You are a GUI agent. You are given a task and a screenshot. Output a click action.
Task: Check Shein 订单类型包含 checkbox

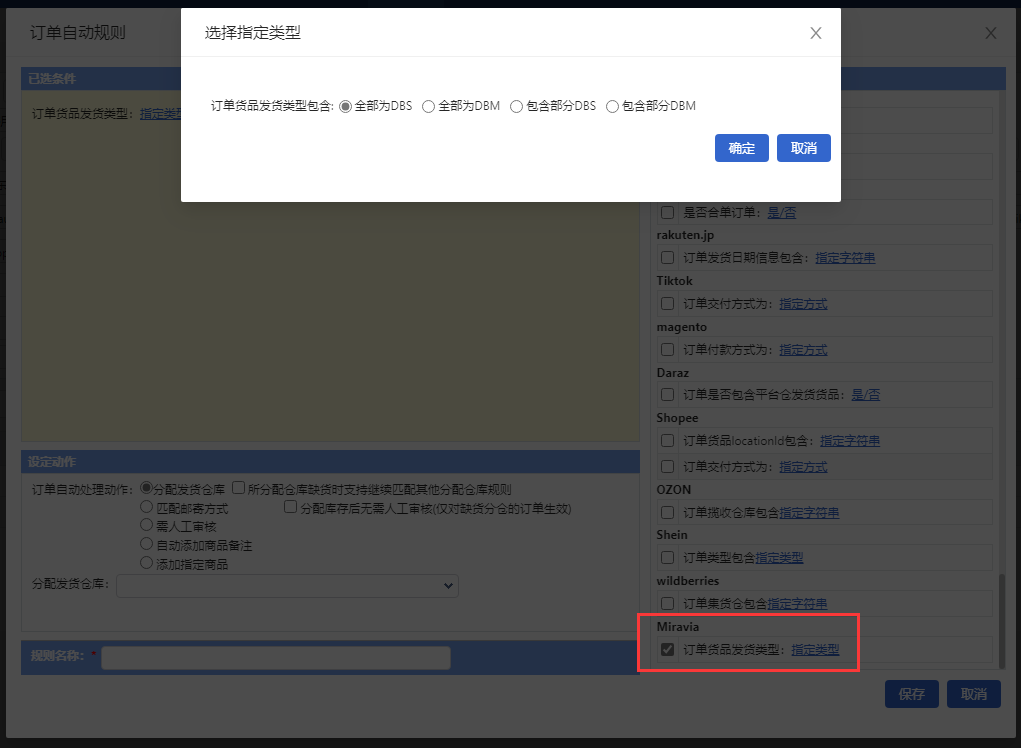coord(667,557)
